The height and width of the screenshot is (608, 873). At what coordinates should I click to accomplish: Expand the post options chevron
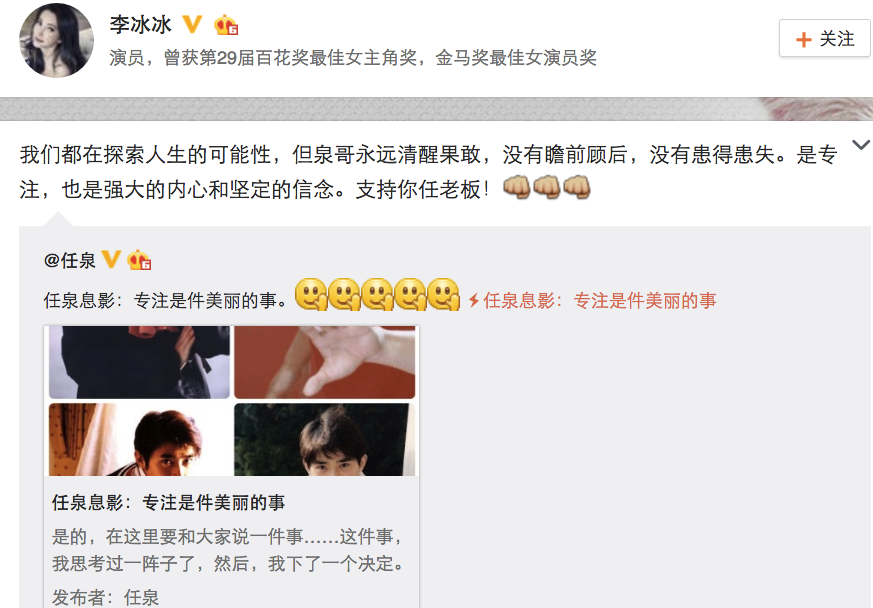861,145
